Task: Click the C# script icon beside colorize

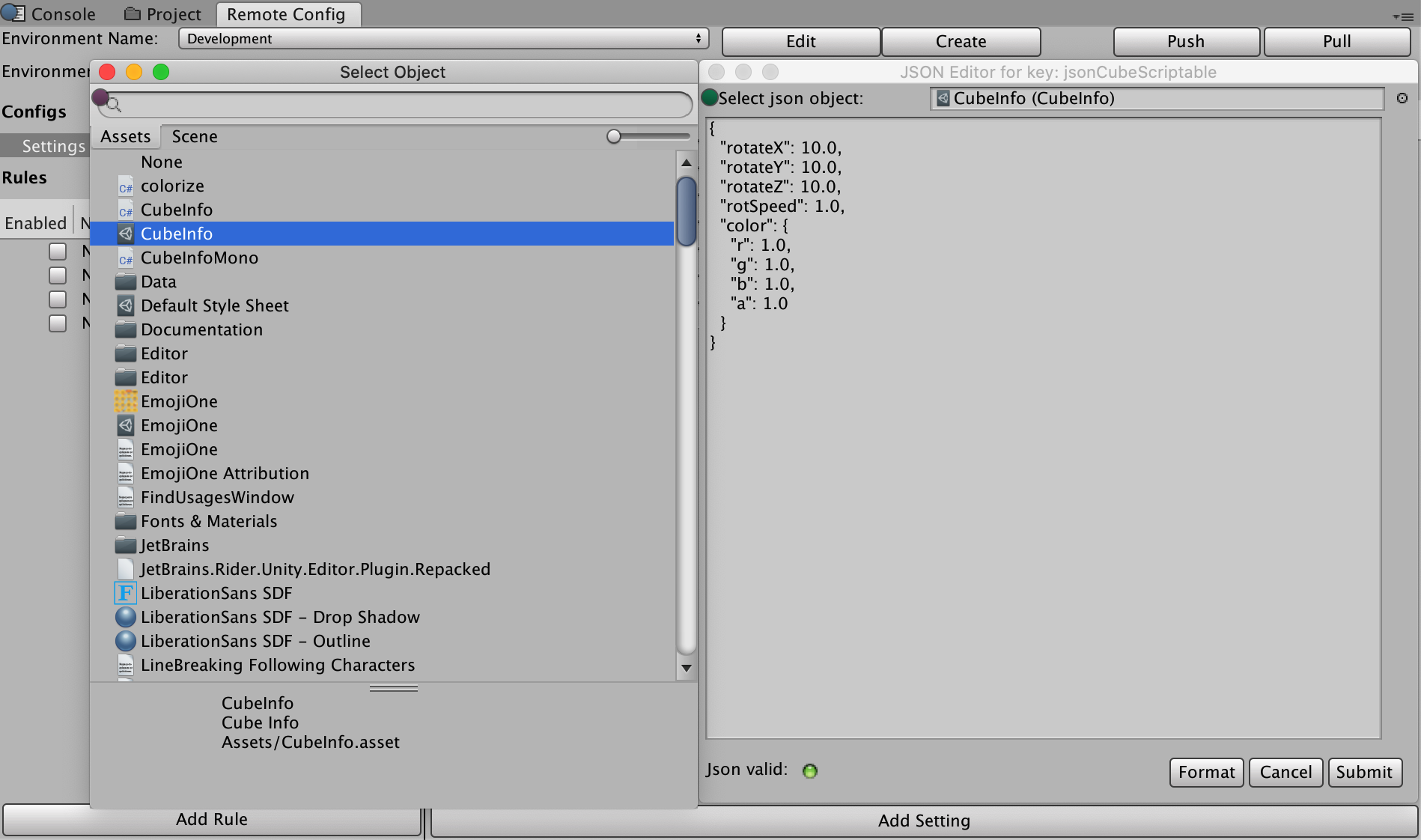Action: click(126, 186)
